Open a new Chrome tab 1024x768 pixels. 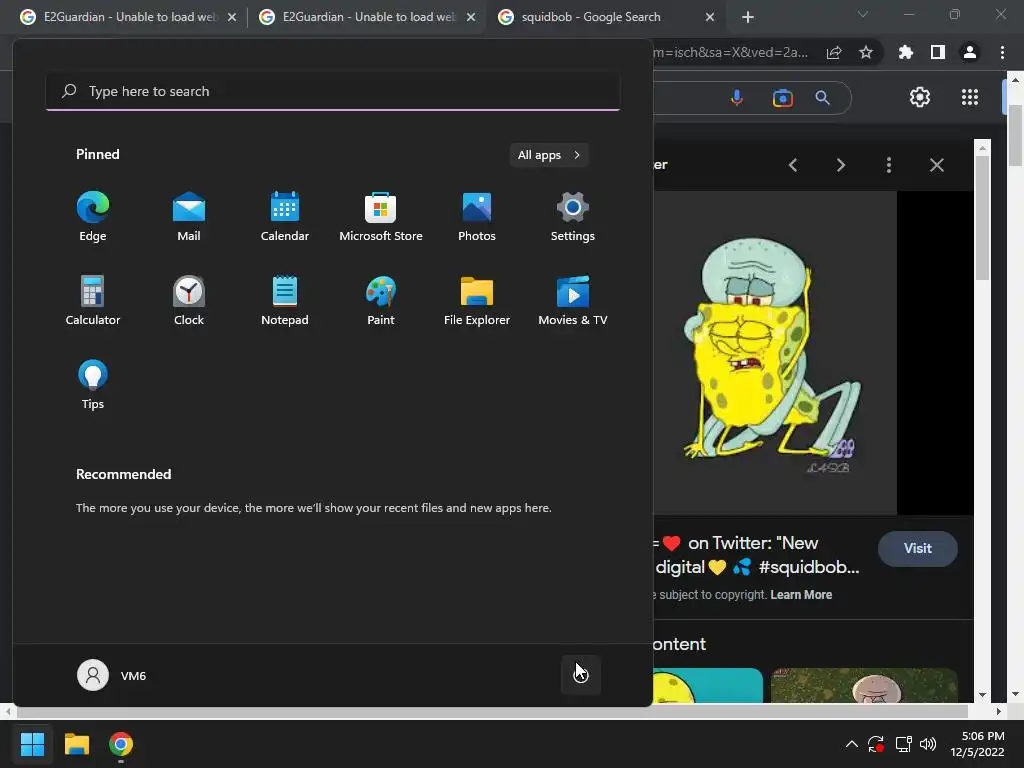(x=748, y=18)
